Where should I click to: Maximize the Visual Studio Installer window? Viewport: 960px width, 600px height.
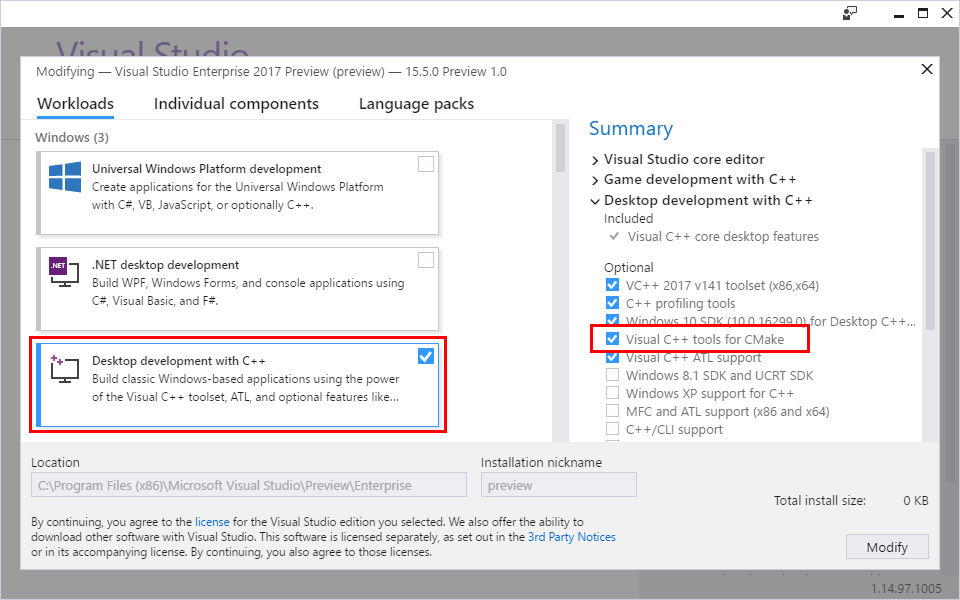click(x=923, y=13)
